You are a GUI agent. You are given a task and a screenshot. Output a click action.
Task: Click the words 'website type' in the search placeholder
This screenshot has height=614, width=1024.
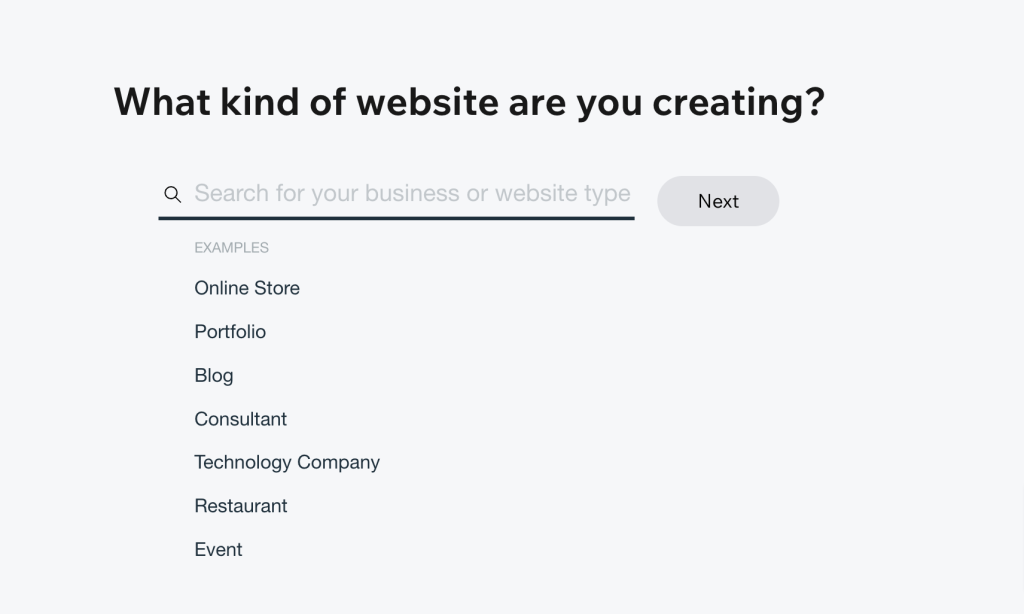pos(562,193)
